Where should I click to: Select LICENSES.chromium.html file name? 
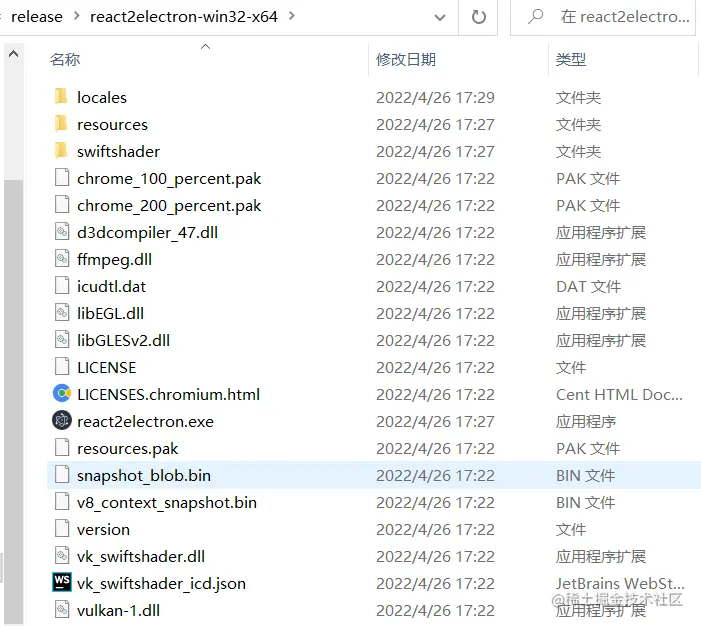tap(168, 394)
